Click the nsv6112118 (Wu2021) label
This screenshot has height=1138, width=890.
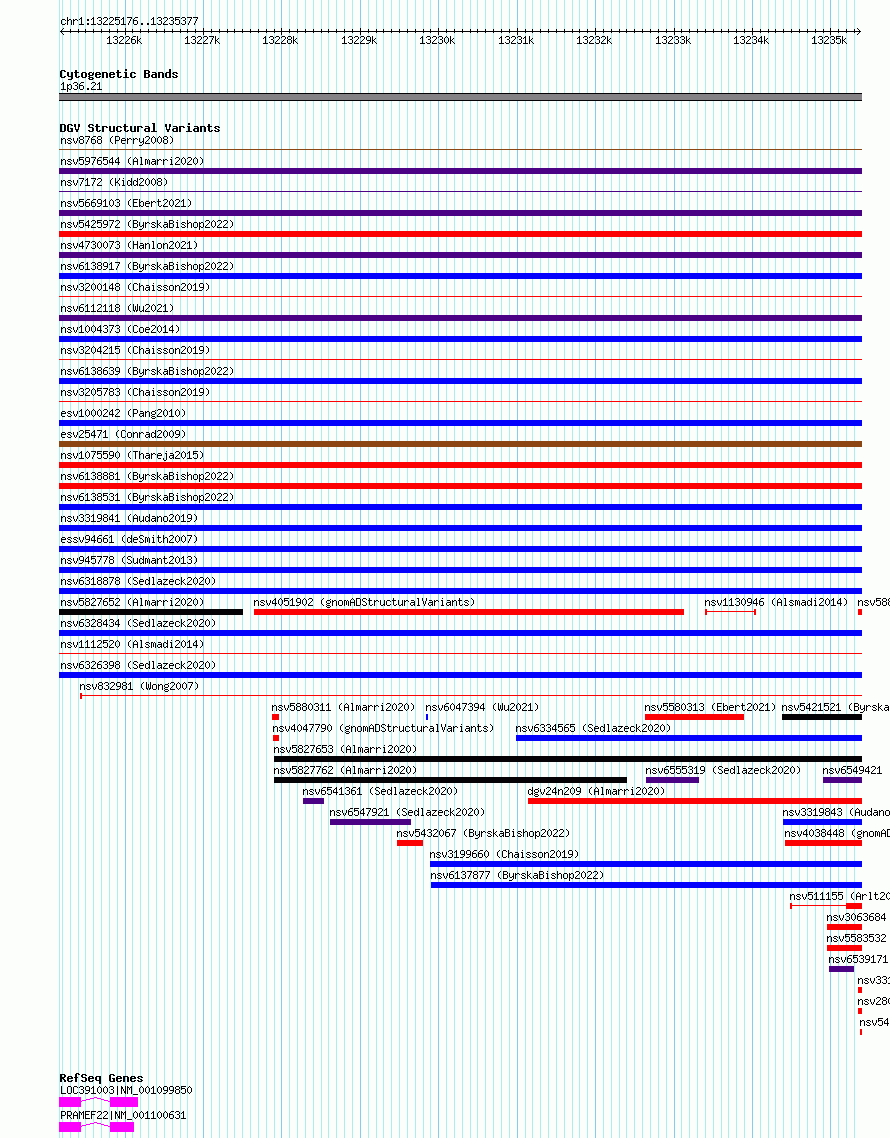click(117, 308)
